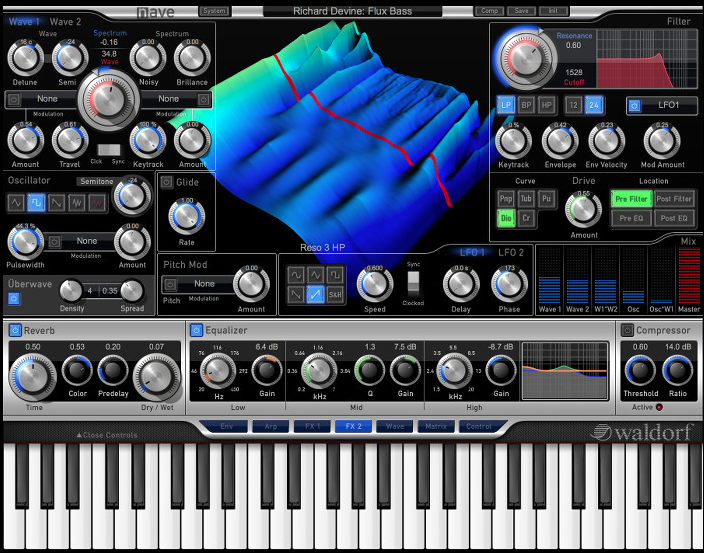Click the Save button
This screenshot has width=704, height=553.
(x=521, y=11)
